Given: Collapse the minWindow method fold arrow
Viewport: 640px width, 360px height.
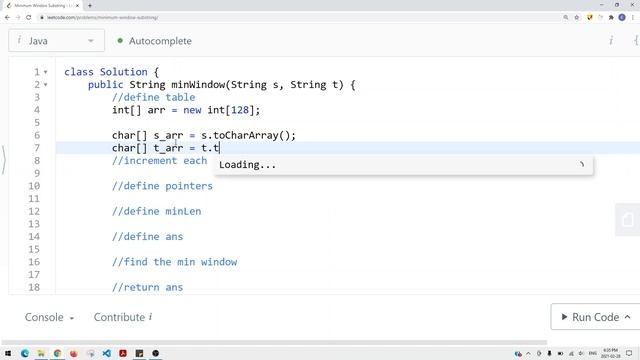Looking at the screenshot, I should point(46,85).
